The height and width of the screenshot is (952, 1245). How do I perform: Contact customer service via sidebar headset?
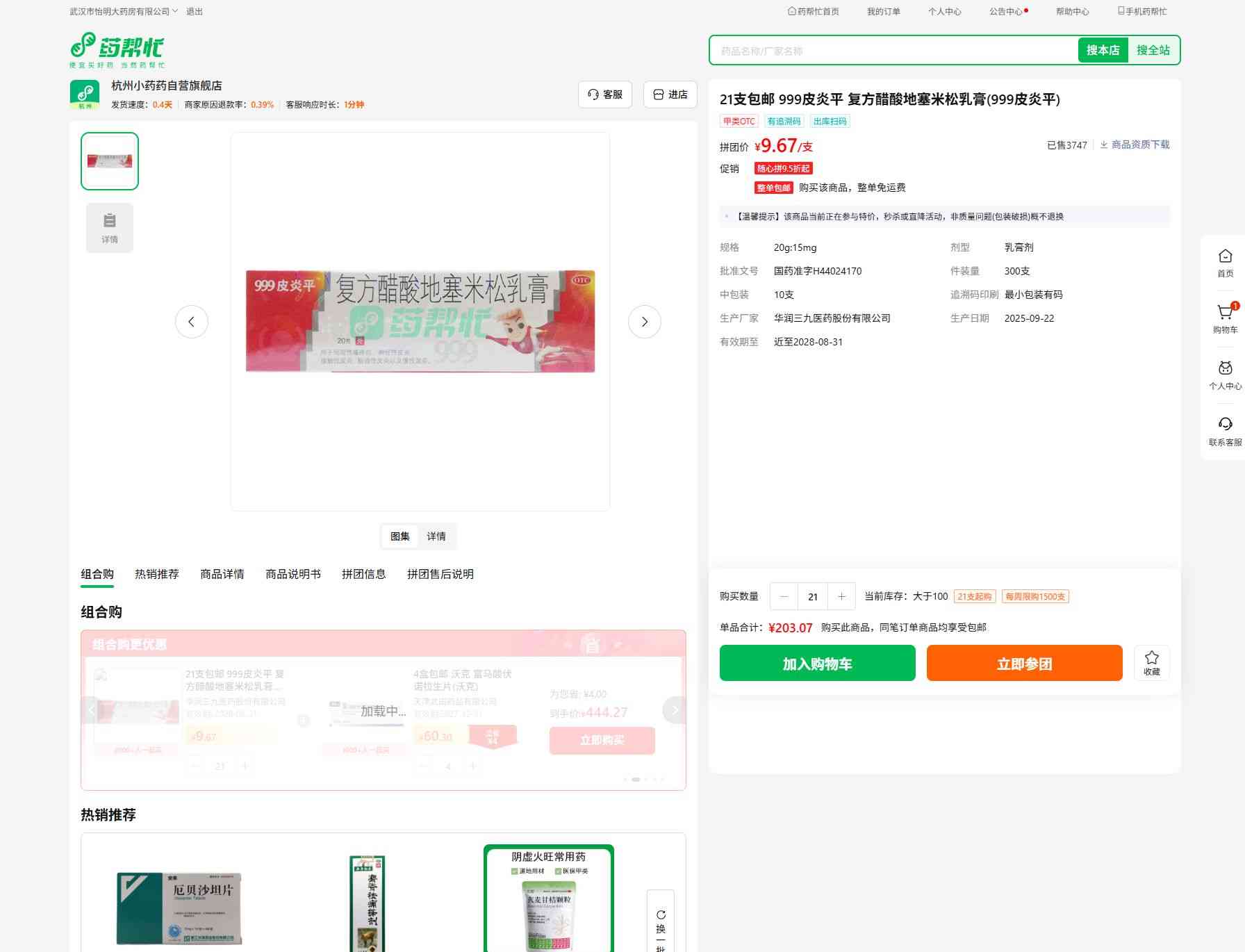click(x=1225, y=425)
